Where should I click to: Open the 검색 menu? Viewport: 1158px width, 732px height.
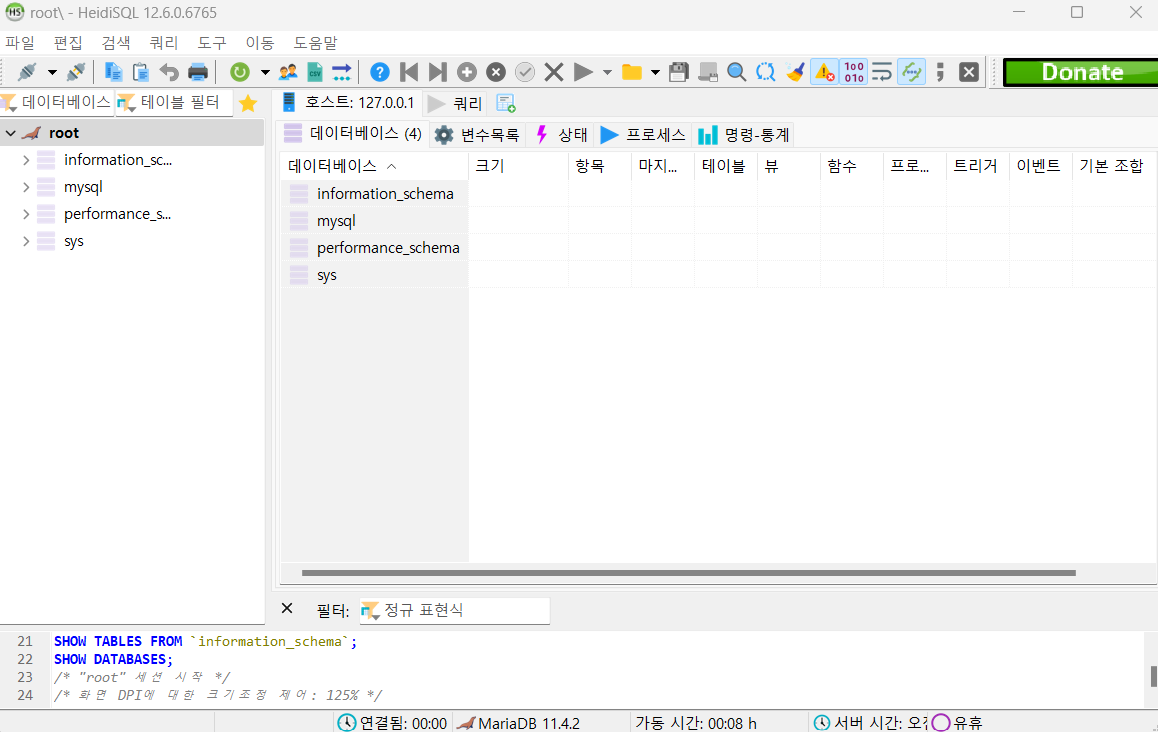click(116, 43)
